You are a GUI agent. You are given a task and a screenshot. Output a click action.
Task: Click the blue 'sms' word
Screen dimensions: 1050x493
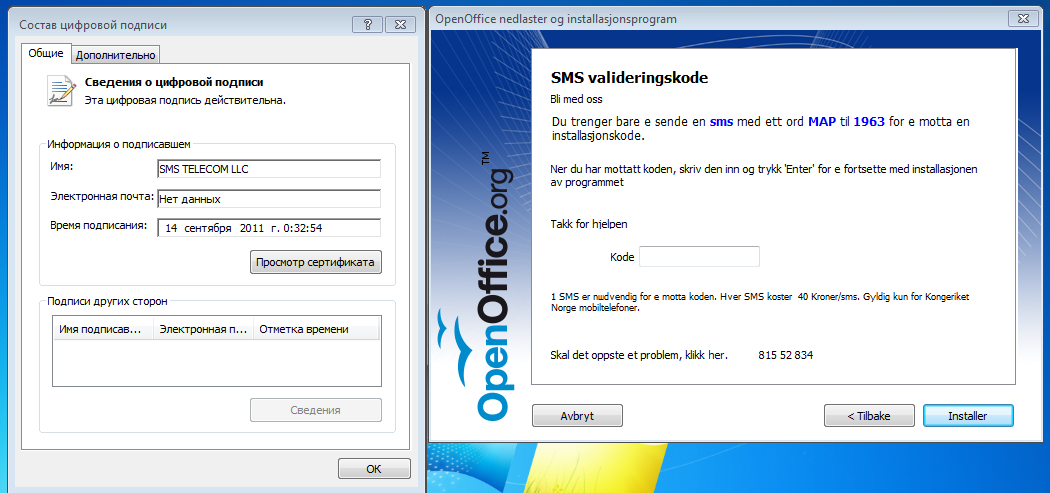[x=722, y=122]
